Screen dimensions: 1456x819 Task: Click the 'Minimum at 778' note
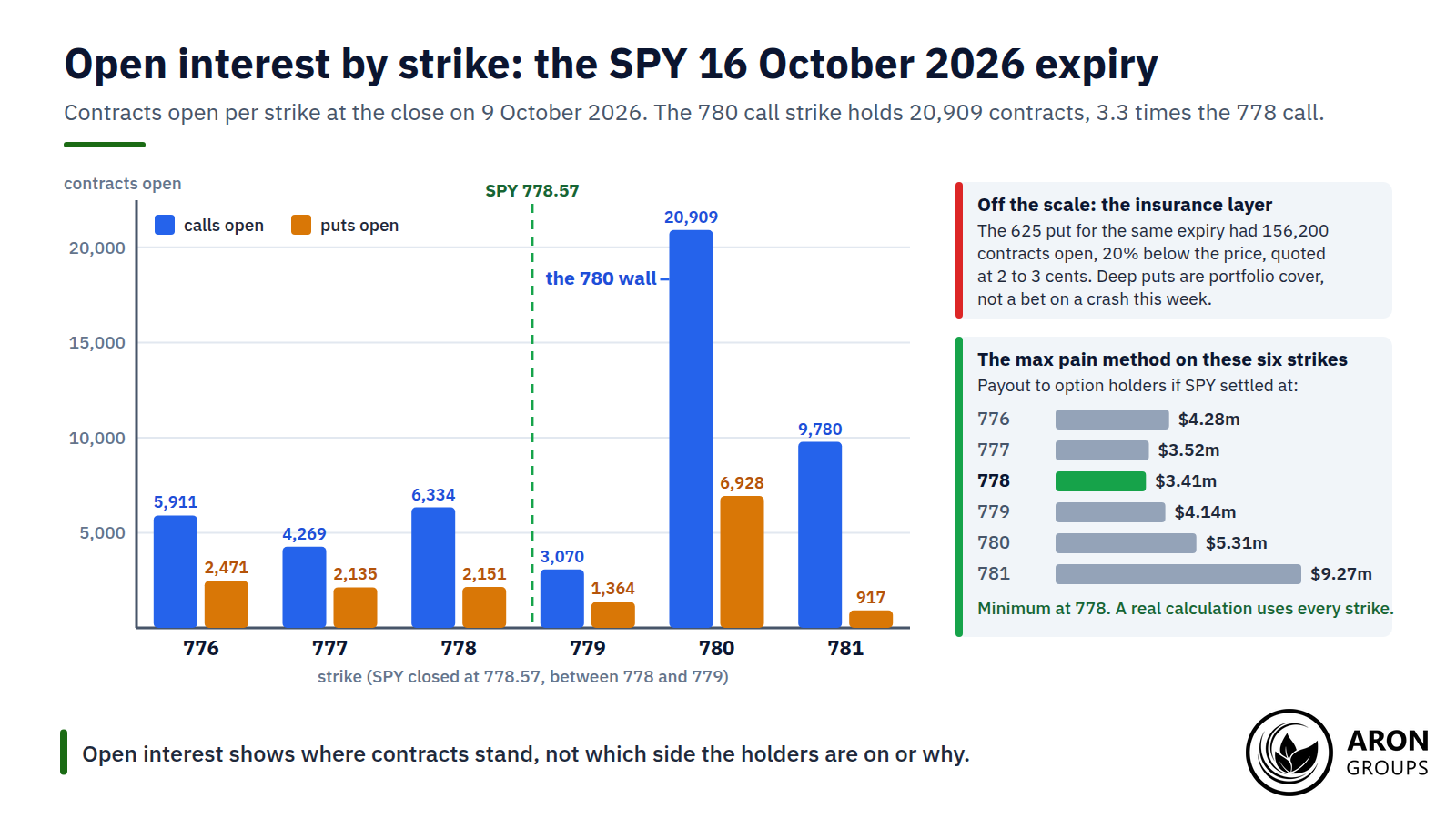1043,609
